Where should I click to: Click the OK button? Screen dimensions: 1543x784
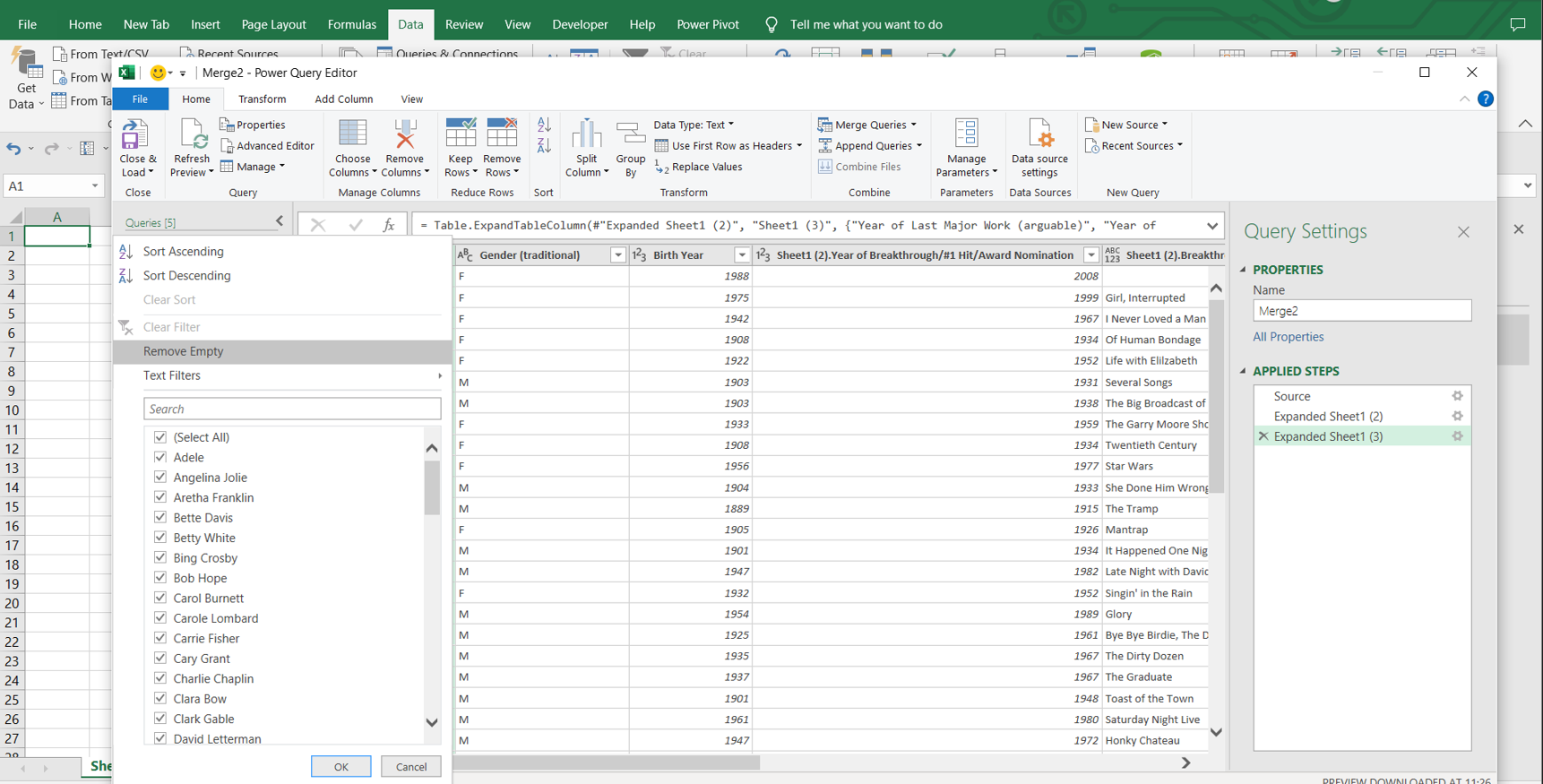pos(340,767)
